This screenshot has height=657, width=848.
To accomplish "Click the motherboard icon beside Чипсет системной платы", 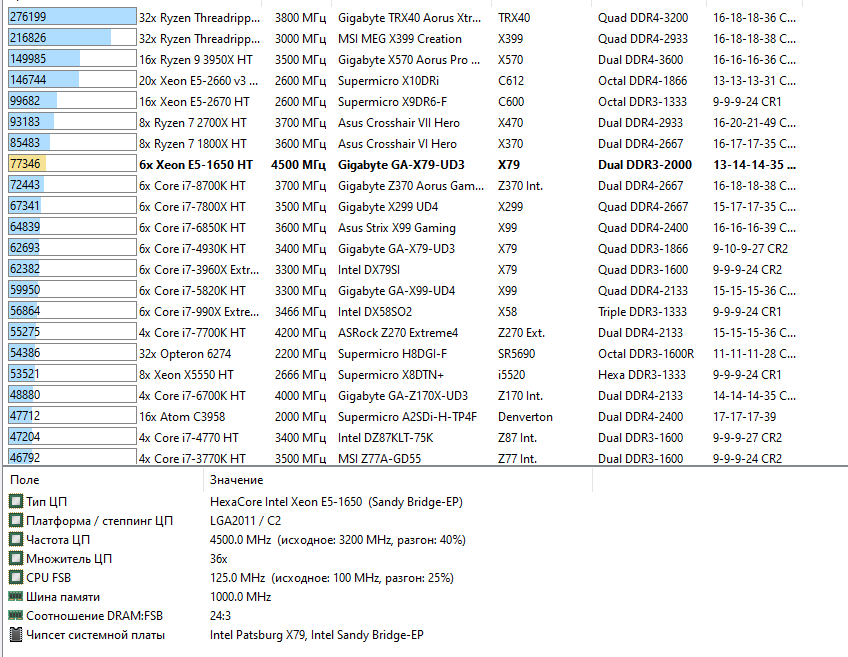I will [16, 634].
